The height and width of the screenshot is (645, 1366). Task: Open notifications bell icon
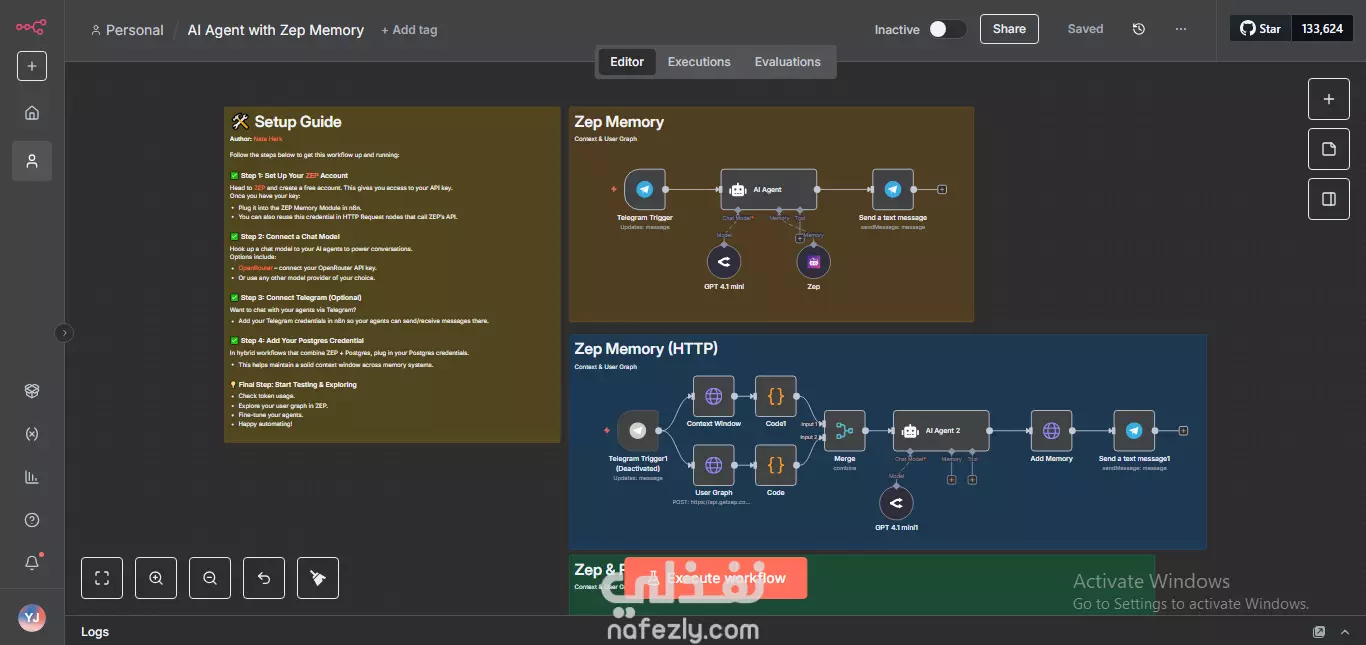32,563
